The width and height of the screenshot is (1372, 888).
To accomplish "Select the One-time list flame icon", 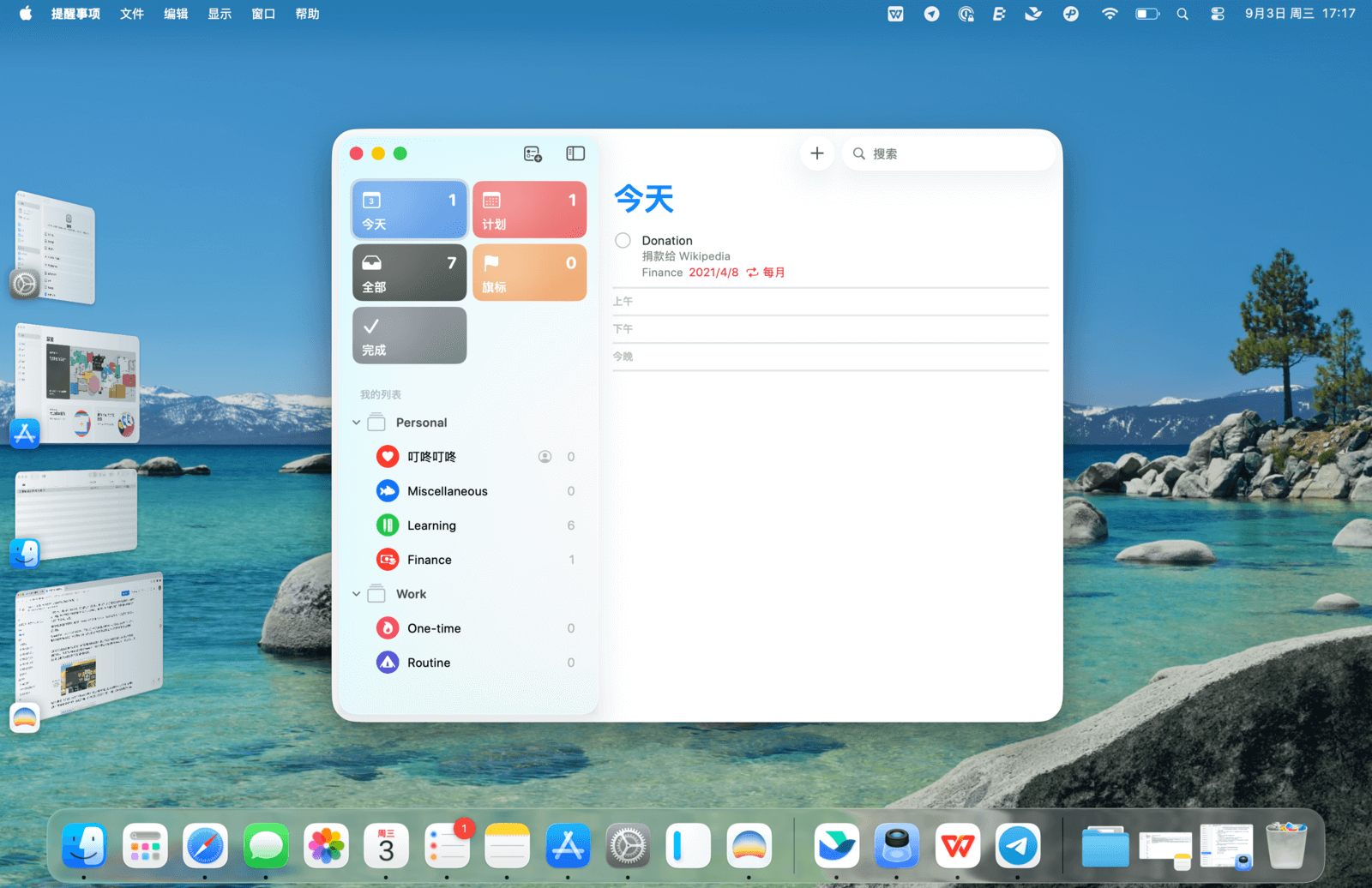I will coord(388,628).
